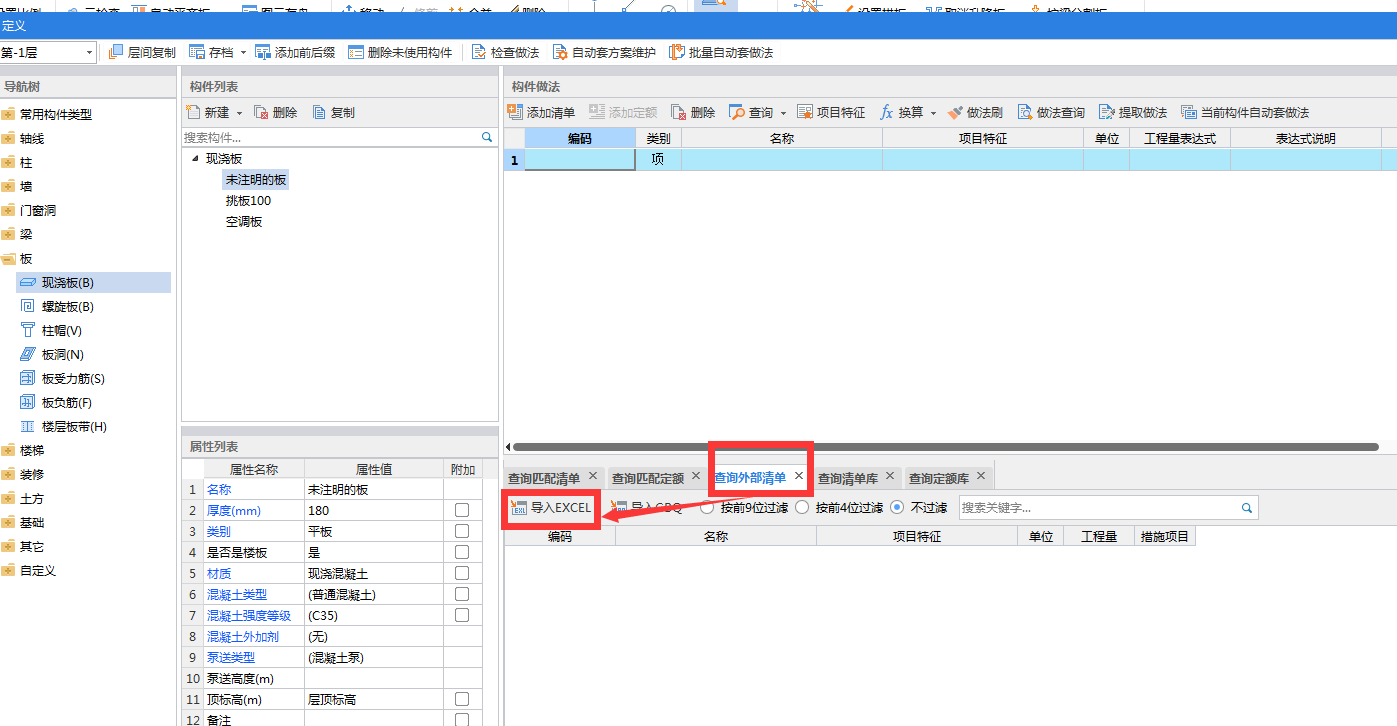This screenshot has height=726, width=1397.
Task: Click the 存档 archive icon
Action: tap(197, 52)
